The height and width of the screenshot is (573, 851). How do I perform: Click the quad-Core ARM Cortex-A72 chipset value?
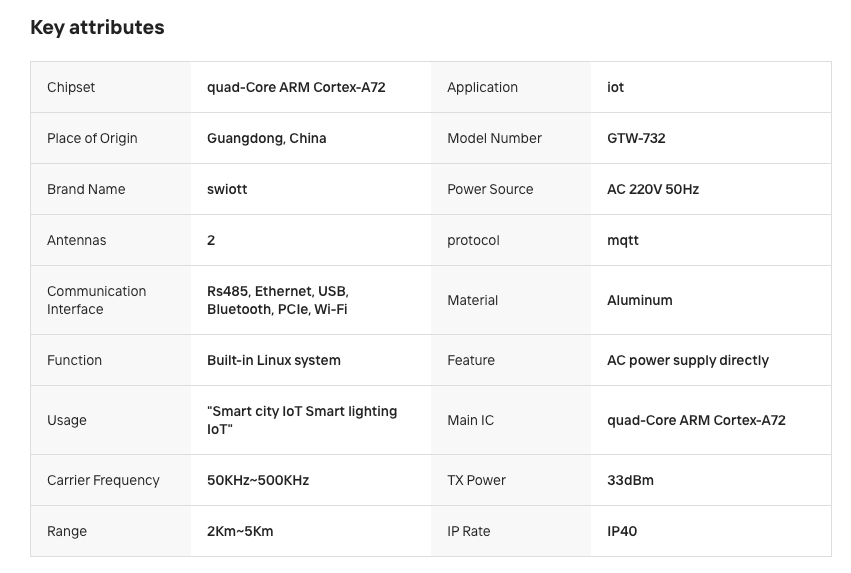coord(296,87)
